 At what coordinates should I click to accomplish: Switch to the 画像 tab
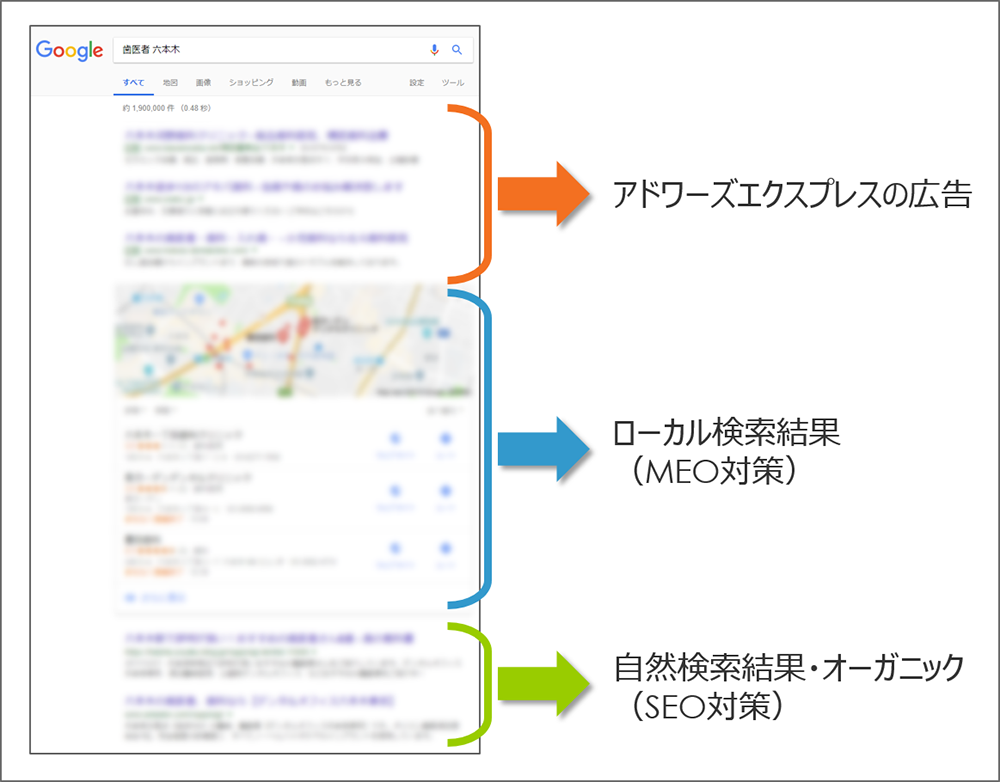point(203,82)
